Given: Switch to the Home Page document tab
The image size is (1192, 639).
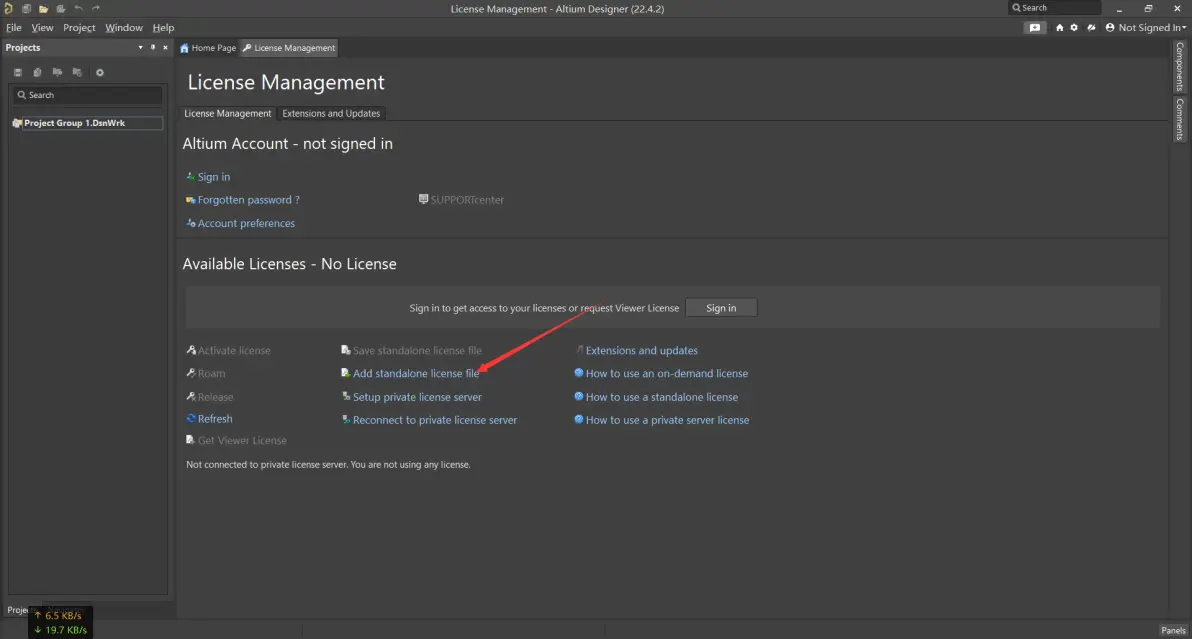Looking at the screenshot, I should 208,48.
